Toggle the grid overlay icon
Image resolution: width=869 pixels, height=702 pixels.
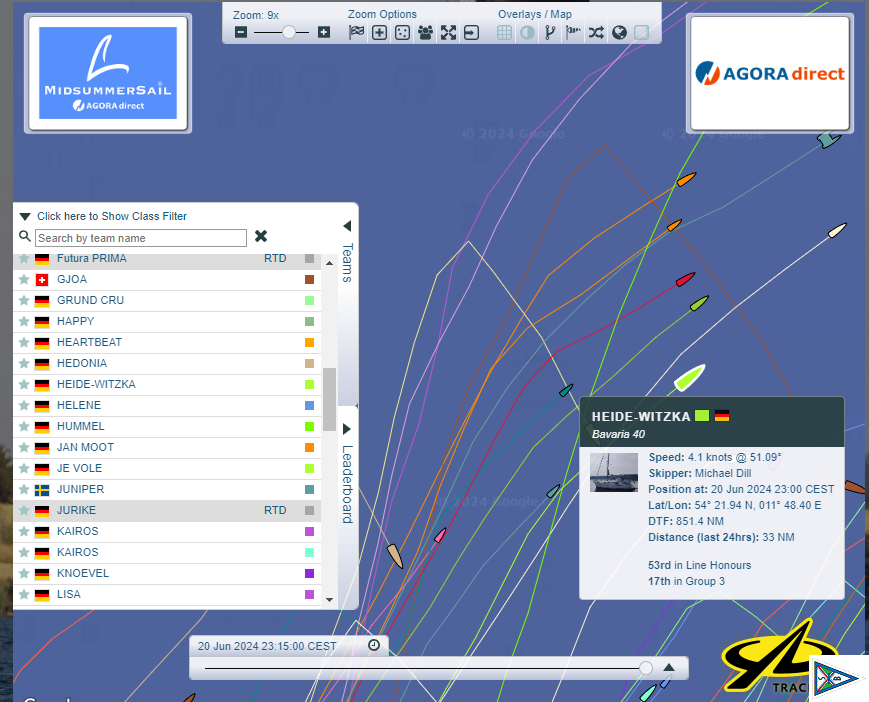pyautogui.click(x=505, y=32)
